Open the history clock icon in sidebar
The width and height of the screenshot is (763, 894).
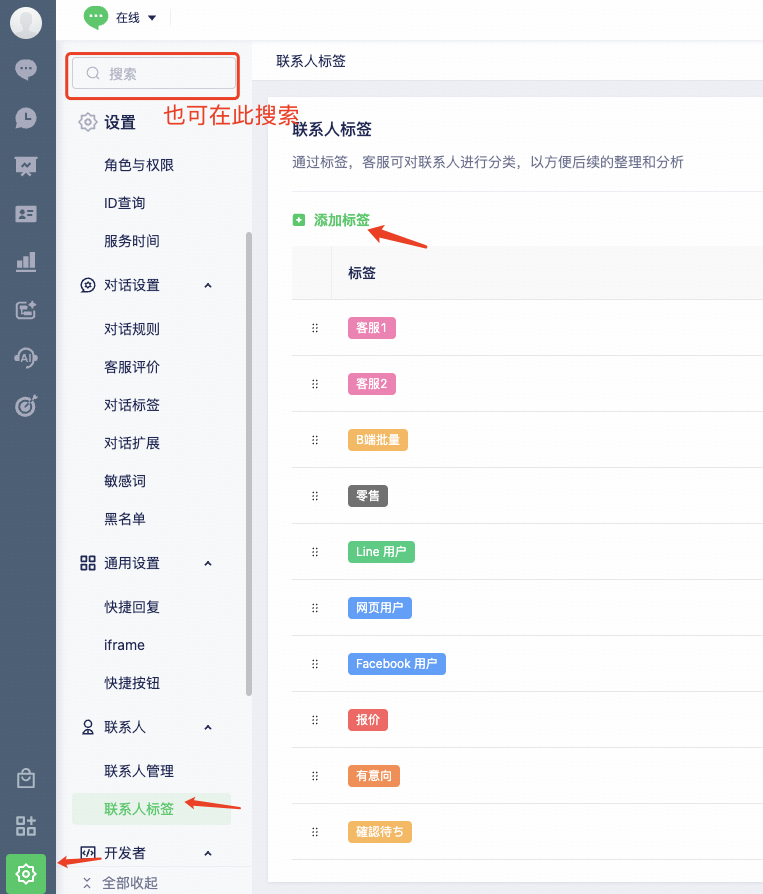tap(26, 118)
